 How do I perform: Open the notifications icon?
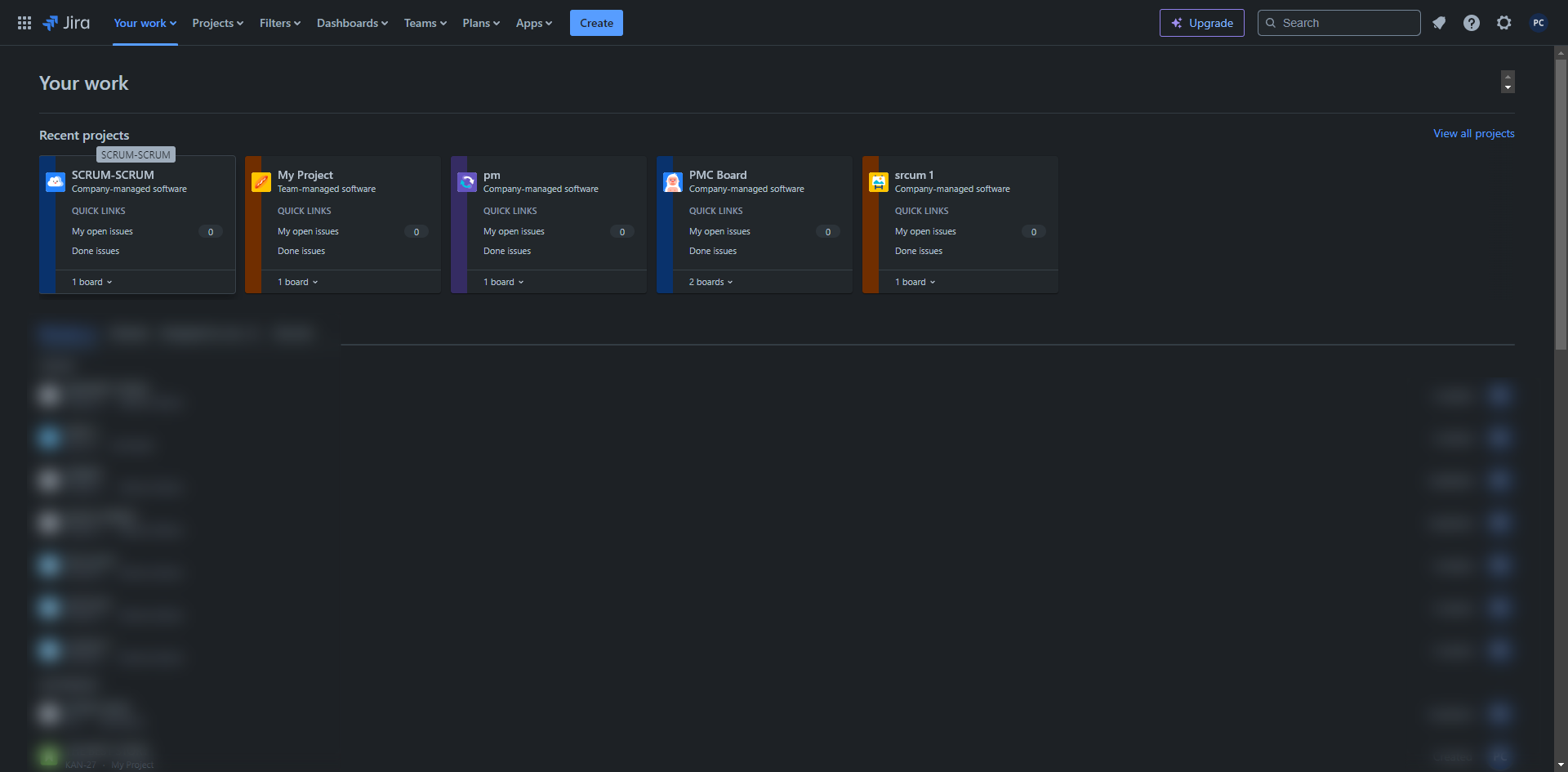(1439, 23)
